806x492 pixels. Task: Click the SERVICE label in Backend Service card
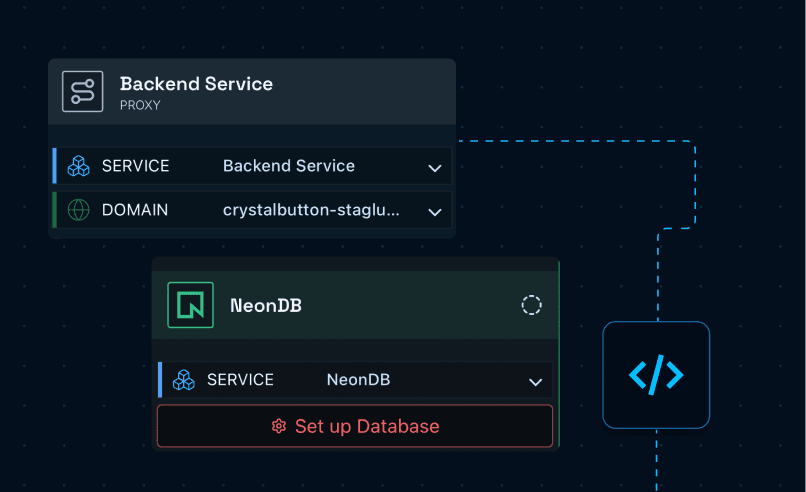135,166
